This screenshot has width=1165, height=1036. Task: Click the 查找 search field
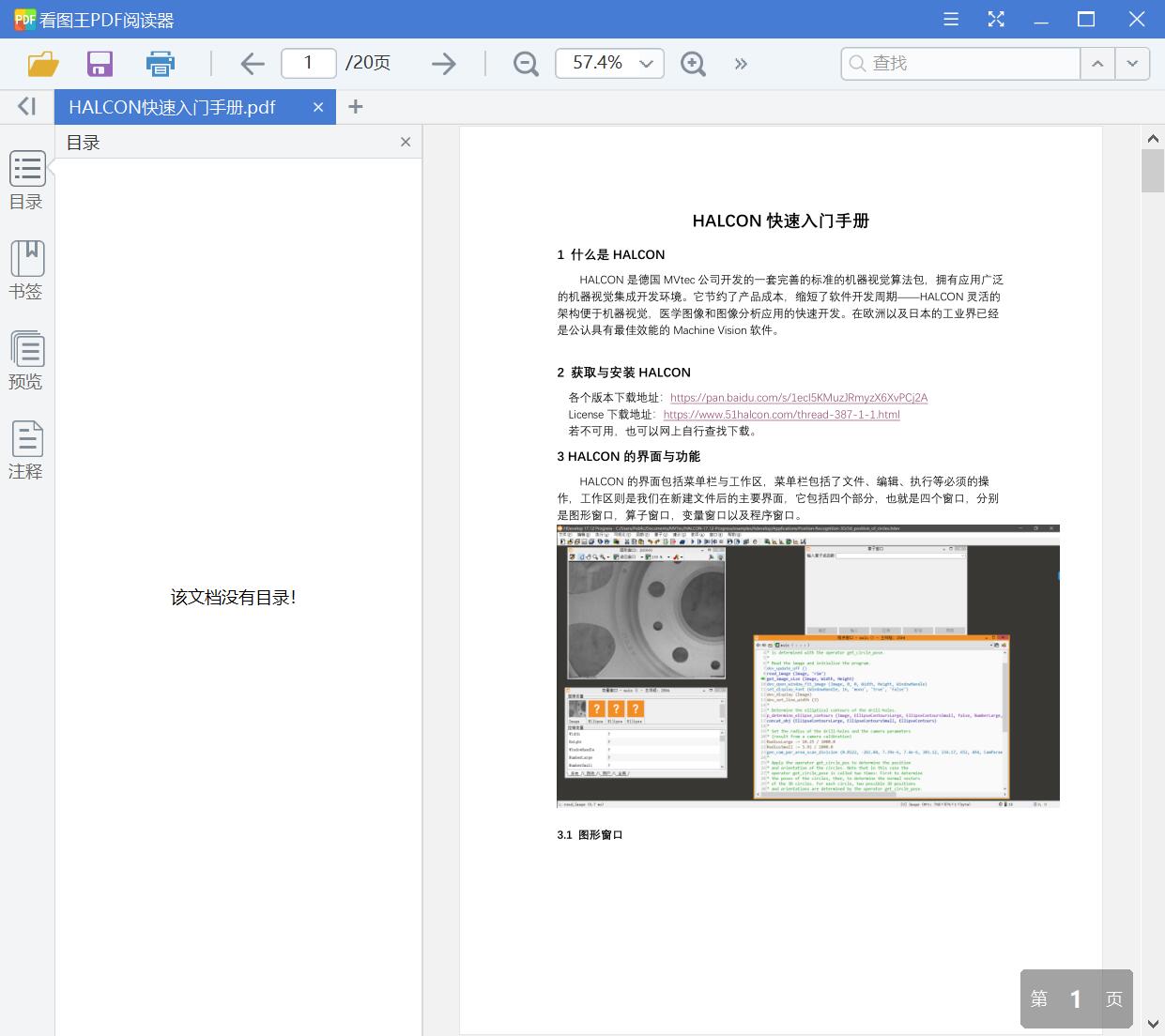(x=960, y=63)
